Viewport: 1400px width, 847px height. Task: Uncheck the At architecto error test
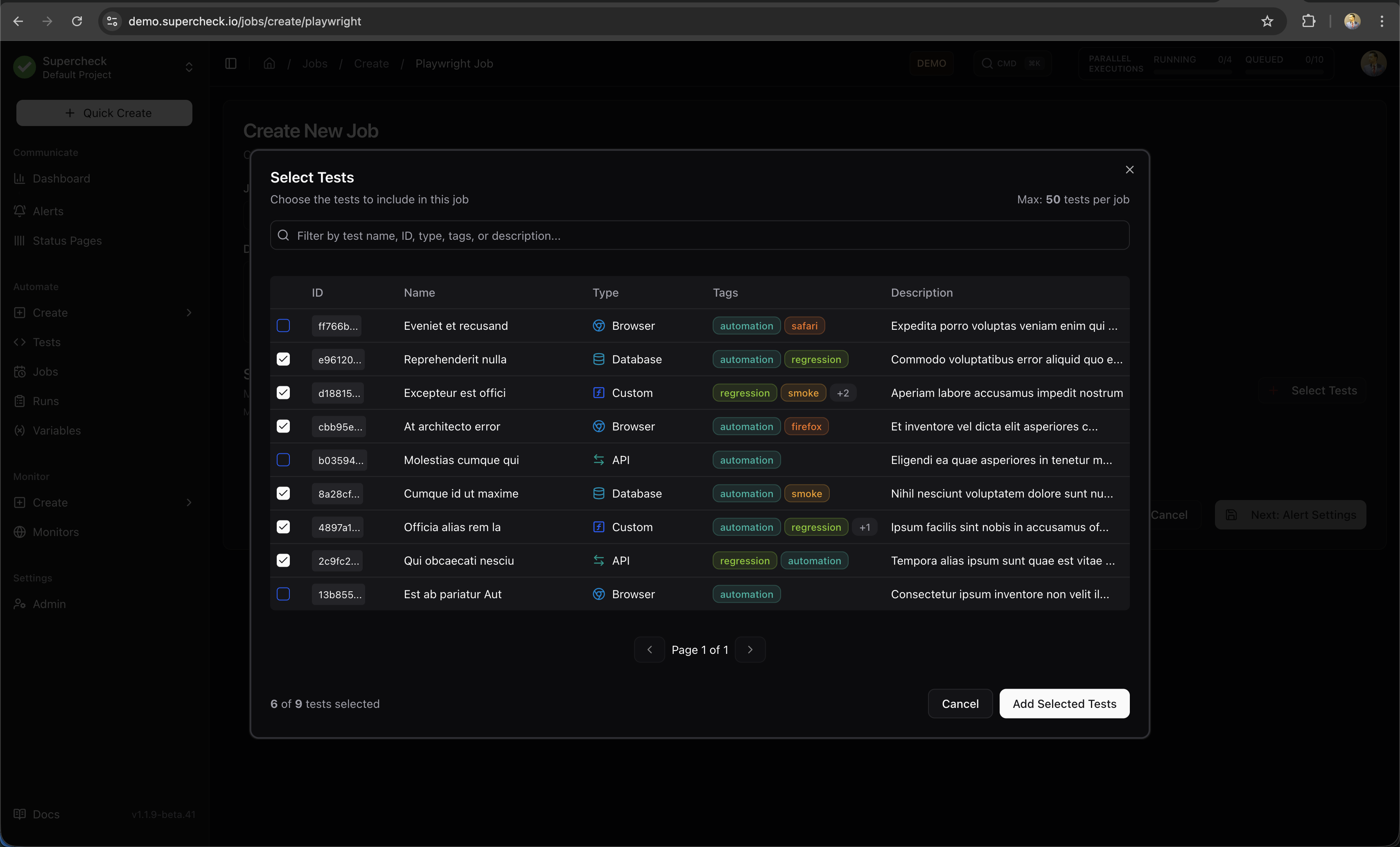point(283,426)
